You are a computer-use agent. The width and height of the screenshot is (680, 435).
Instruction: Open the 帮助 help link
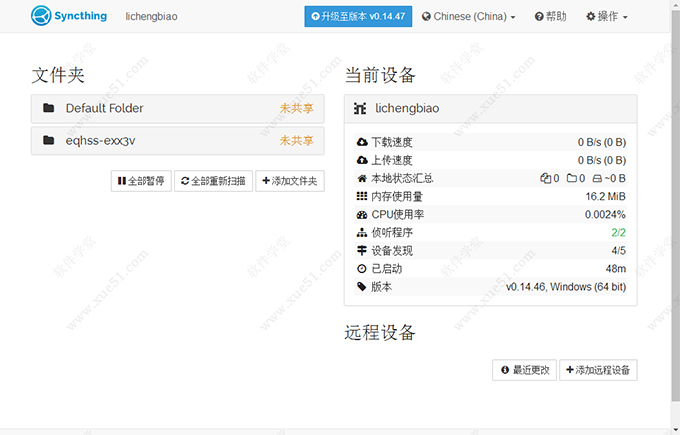tap(550, 17)
